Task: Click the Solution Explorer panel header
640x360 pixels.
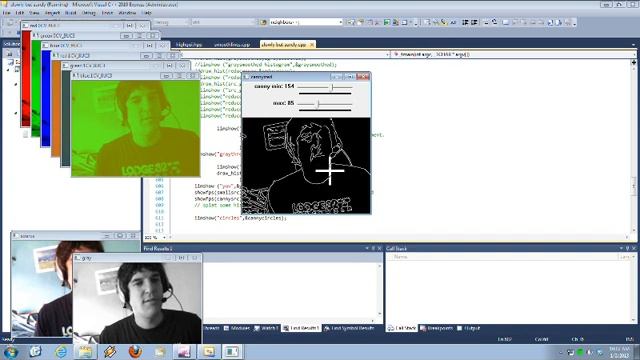Action: (x=11, y=44)
